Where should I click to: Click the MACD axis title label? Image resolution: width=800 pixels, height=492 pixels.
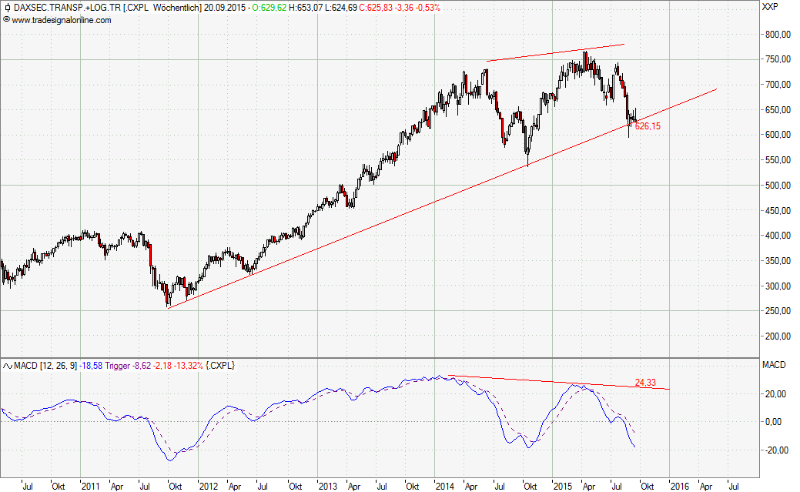point(772,366)
